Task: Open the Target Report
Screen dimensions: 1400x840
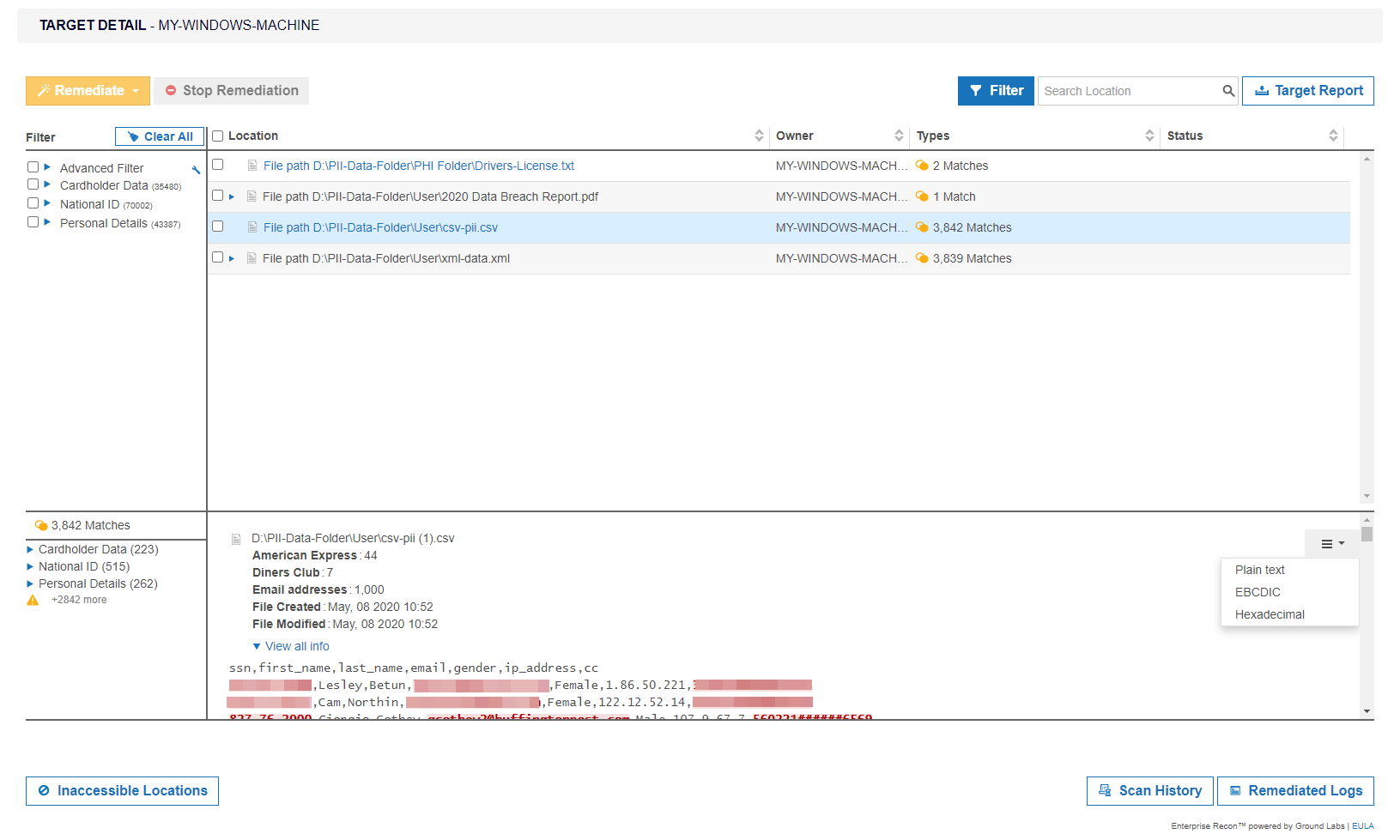Action: pos(1307,91)
